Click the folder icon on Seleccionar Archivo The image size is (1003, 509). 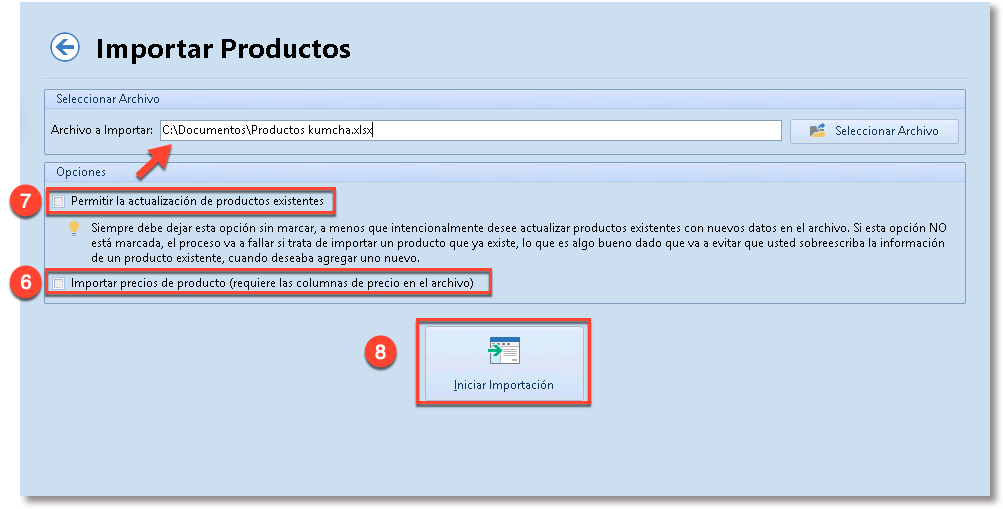coord(817,131)
